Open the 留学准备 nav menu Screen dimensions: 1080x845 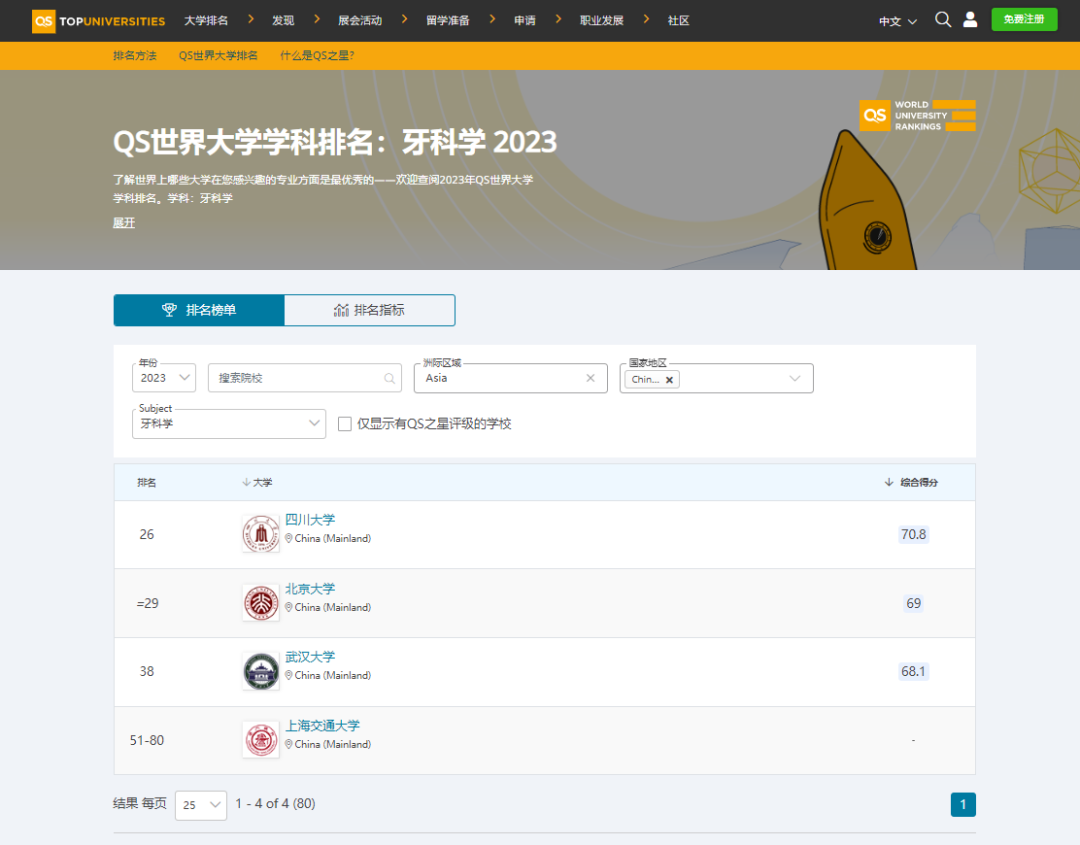tap(448, 21)
